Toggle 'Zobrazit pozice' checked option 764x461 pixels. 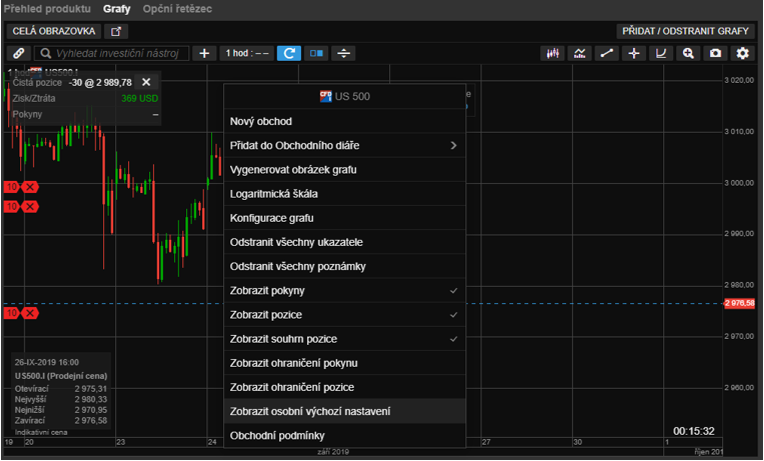tap(344, 314)
